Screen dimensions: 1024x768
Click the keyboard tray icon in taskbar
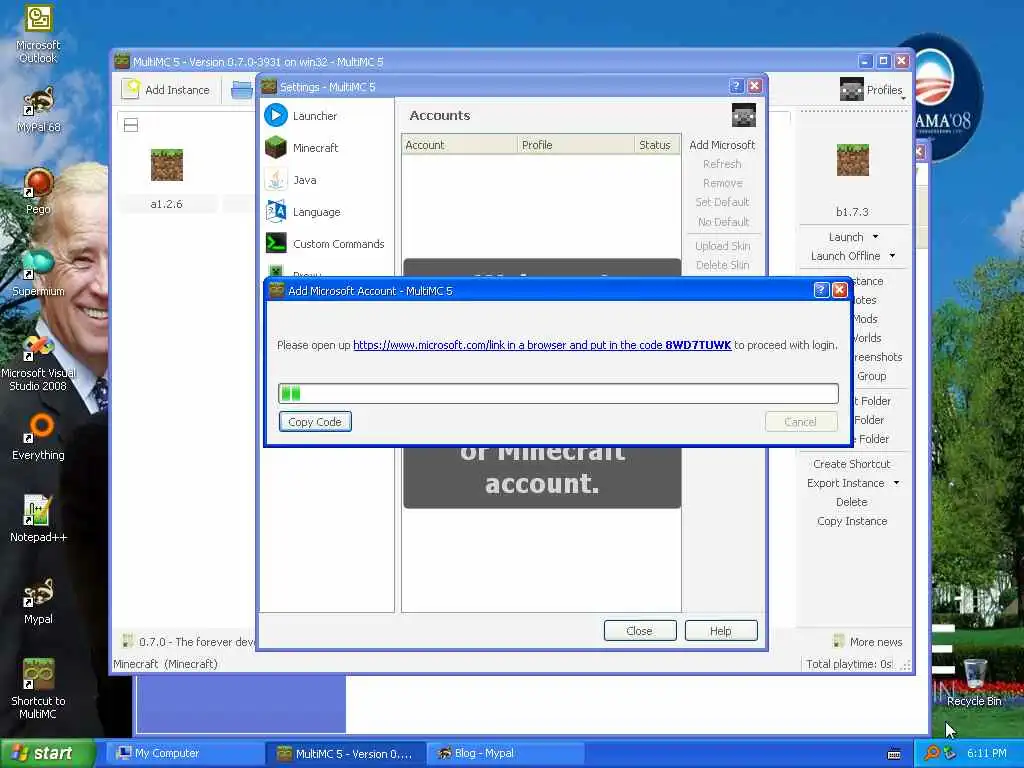(x=894, y=754)
